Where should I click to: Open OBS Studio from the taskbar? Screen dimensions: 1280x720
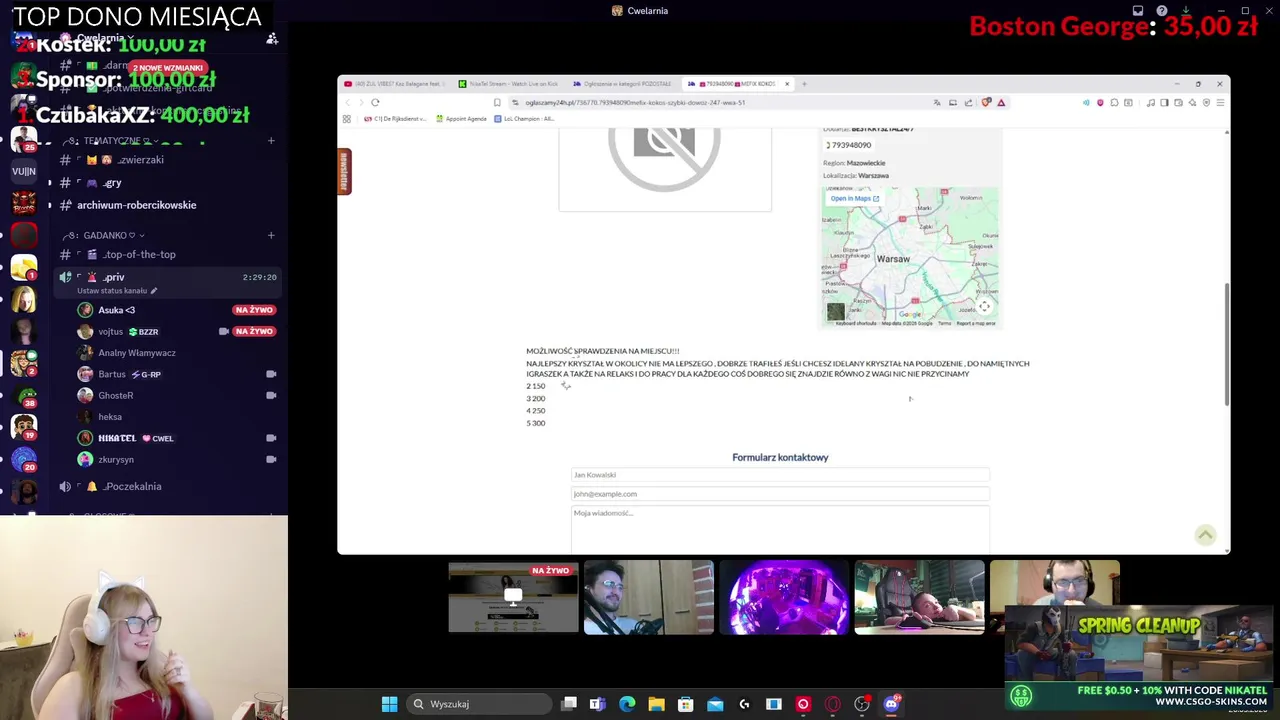pos(861,704)
